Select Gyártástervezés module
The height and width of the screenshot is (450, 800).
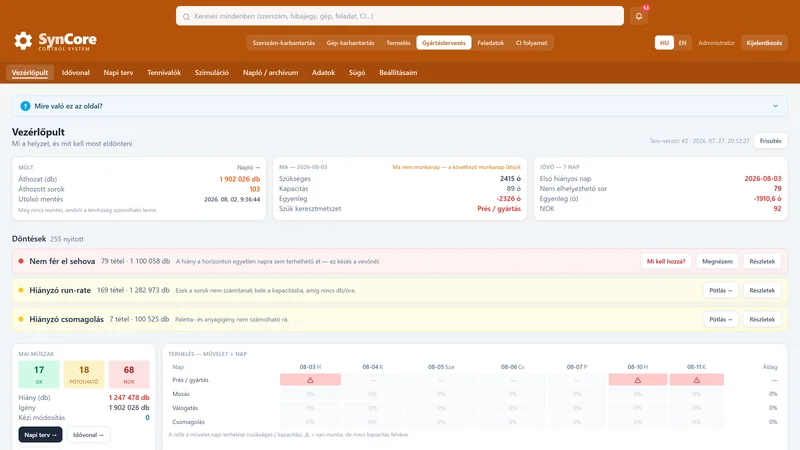pyautogui.click(x=444, y=43)
